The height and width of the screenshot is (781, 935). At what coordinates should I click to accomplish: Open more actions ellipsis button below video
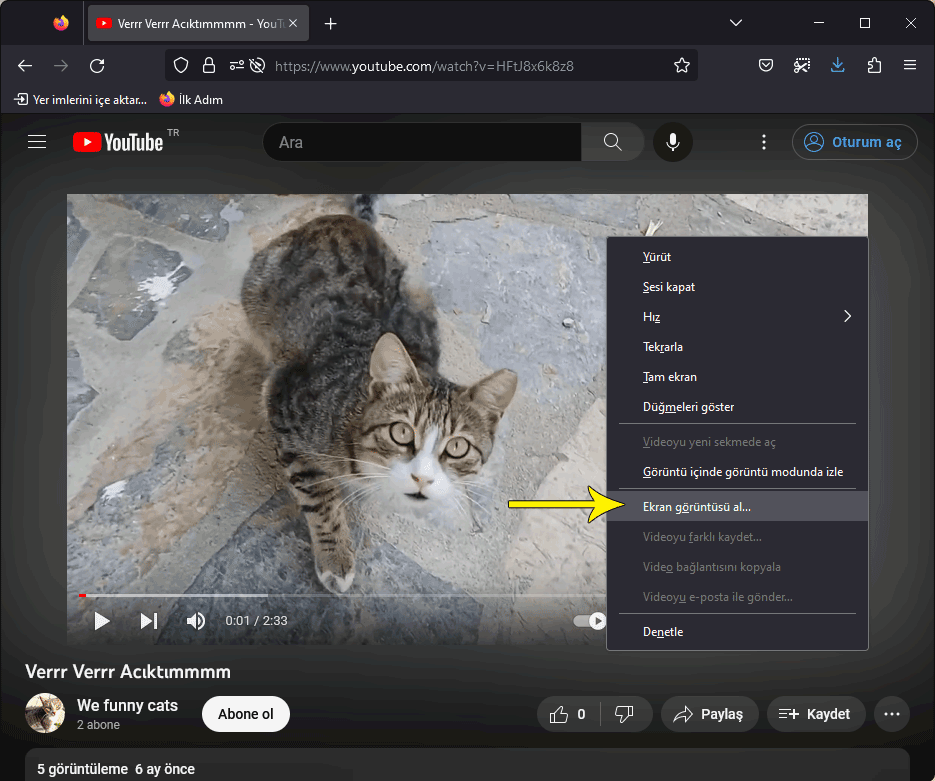(891, 714)
